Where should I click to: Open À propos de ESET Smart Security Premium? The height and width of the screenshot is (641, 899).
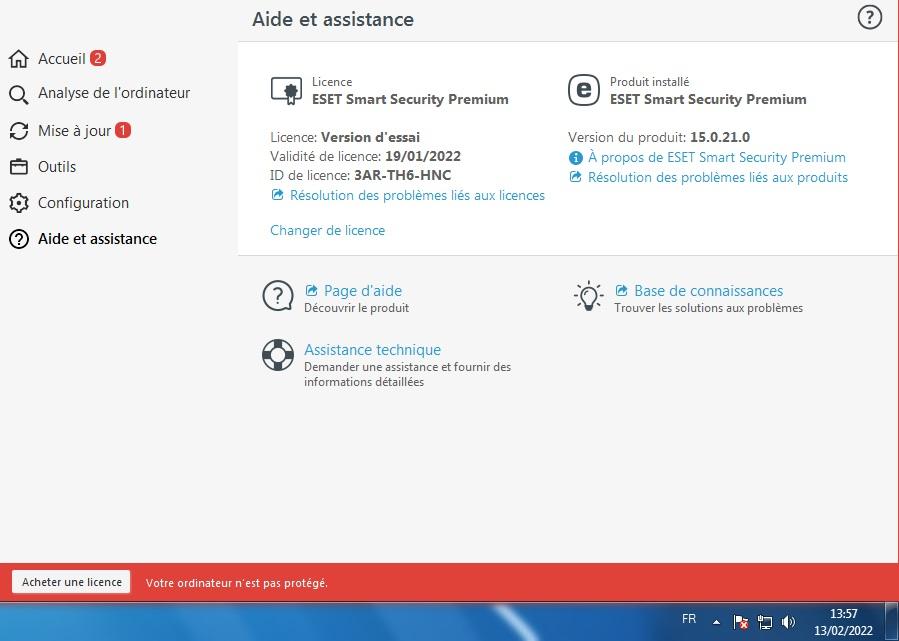717,158
